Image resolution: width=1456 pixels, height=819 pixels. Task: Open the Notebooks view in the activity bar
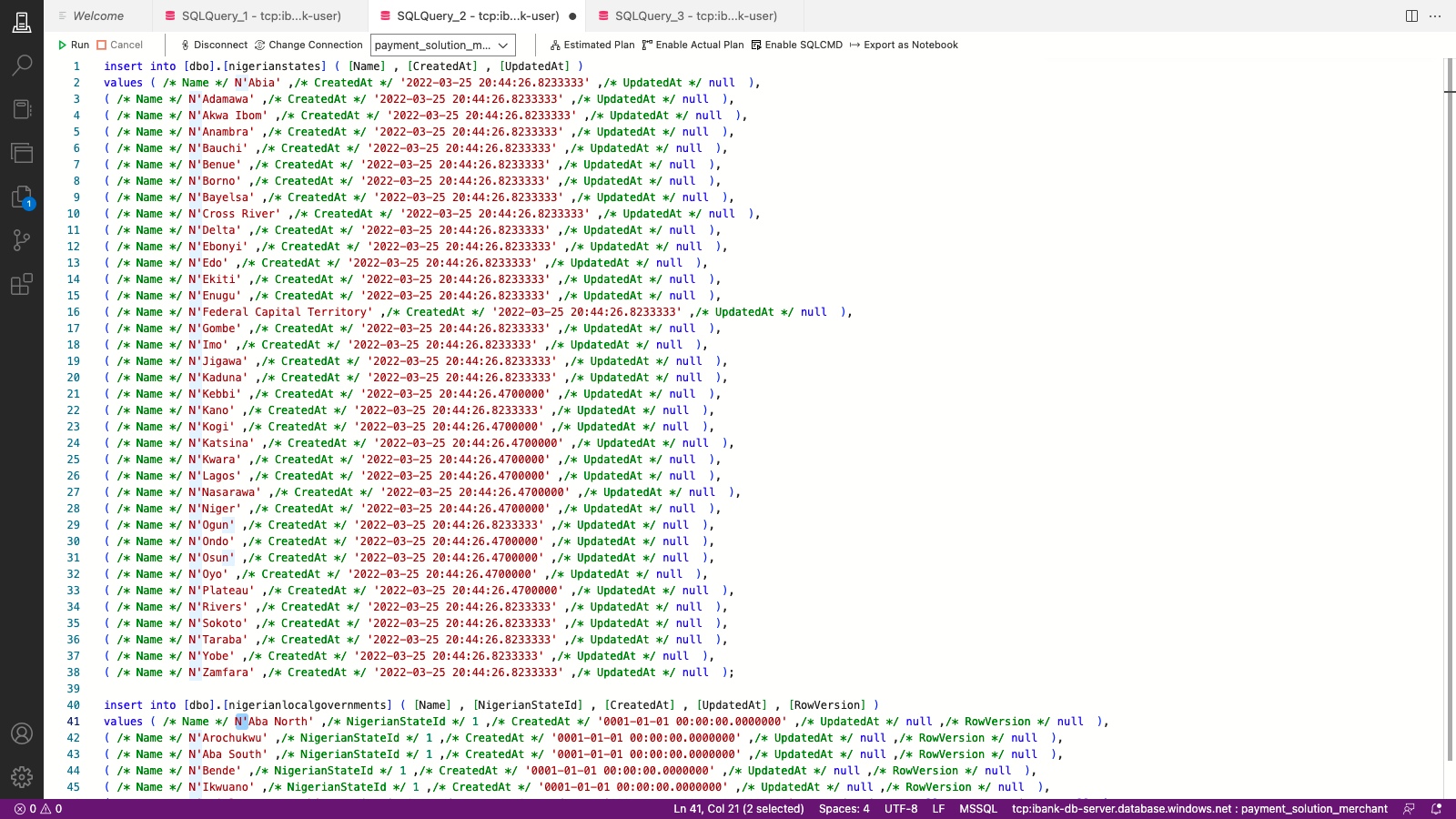22,109
